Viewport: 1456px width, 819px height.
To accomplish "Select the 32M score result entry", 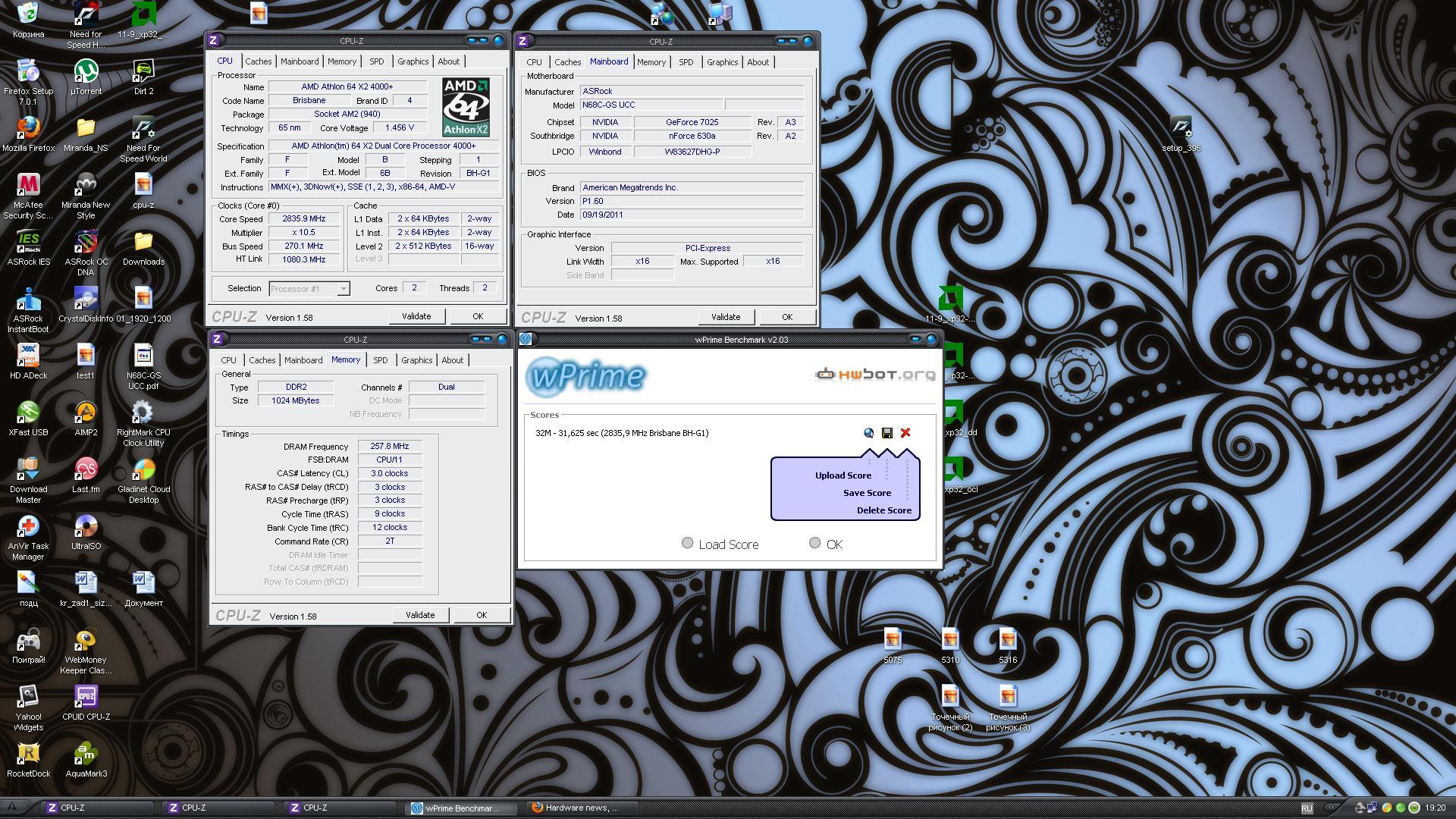I will [x=622, y=433].
